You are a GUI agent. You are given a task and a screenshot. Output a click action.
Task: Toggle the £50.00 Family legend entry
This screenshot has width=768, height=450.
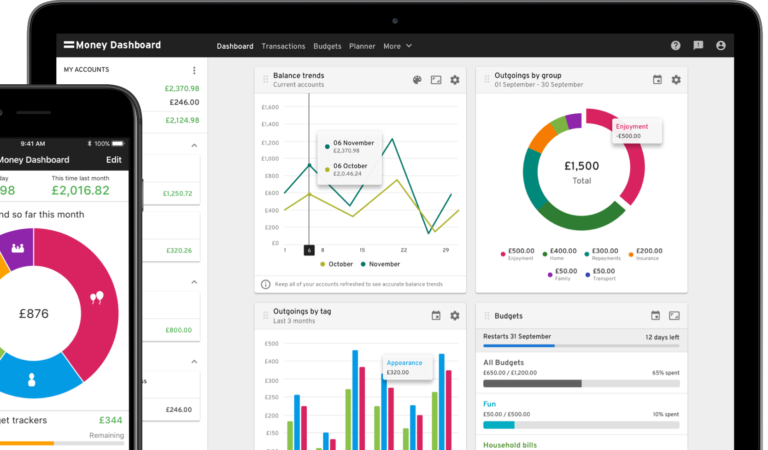click(x=562, y=274)
